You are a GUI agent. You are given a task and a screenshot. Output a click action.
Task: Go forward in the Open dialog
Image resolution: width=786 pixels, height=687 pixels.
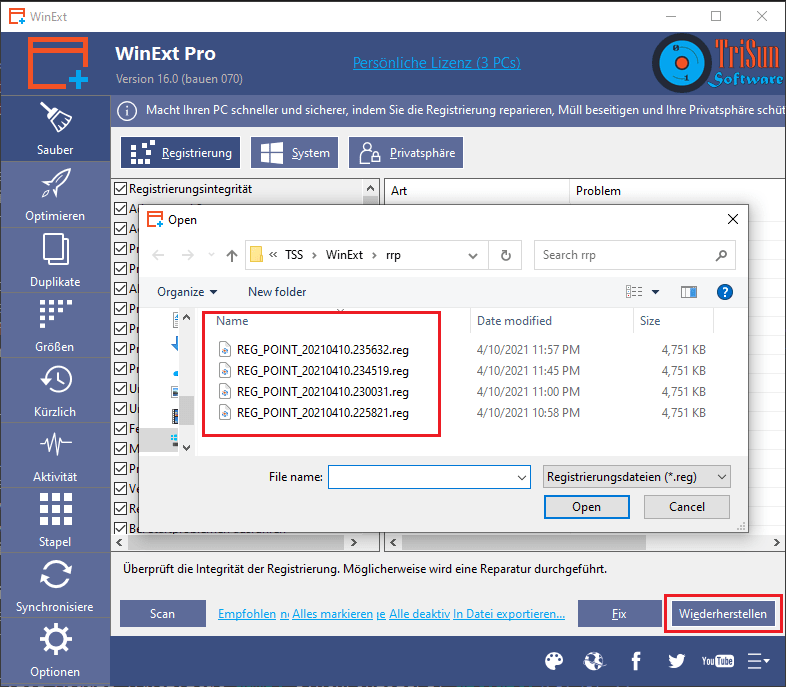(x=187, y=255)
